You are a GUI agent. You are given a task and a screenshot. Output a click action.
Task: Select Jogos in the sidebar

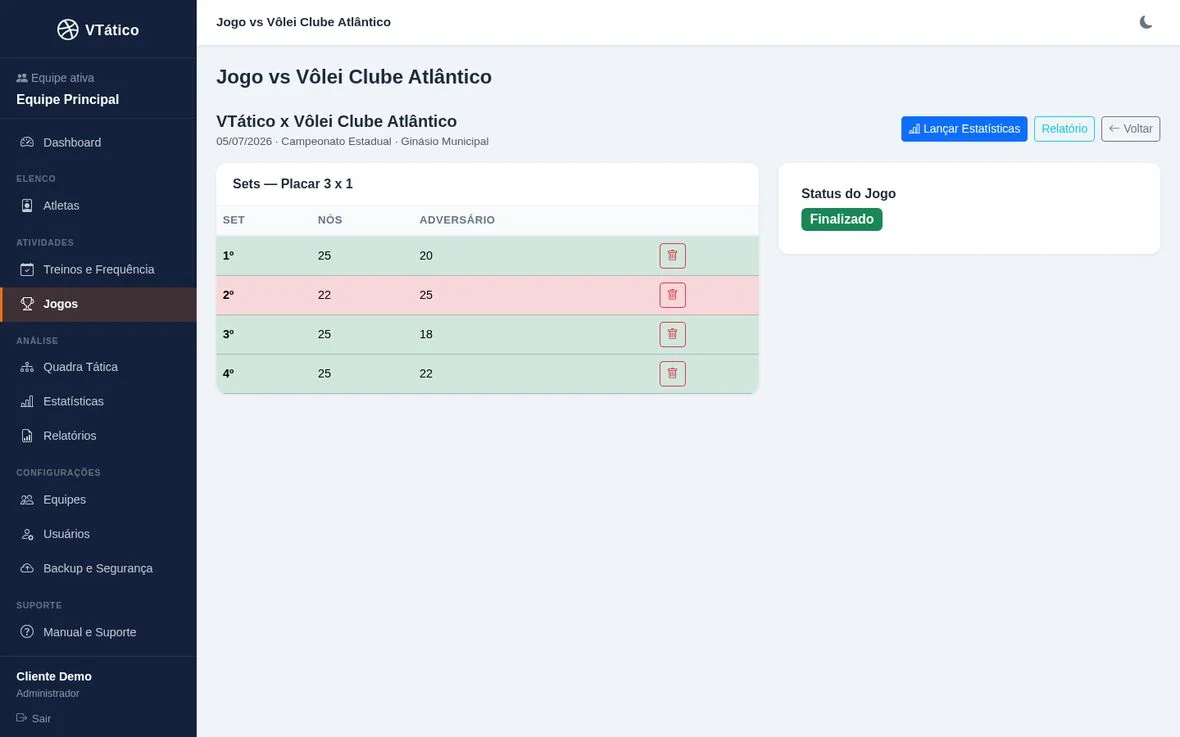99,304
